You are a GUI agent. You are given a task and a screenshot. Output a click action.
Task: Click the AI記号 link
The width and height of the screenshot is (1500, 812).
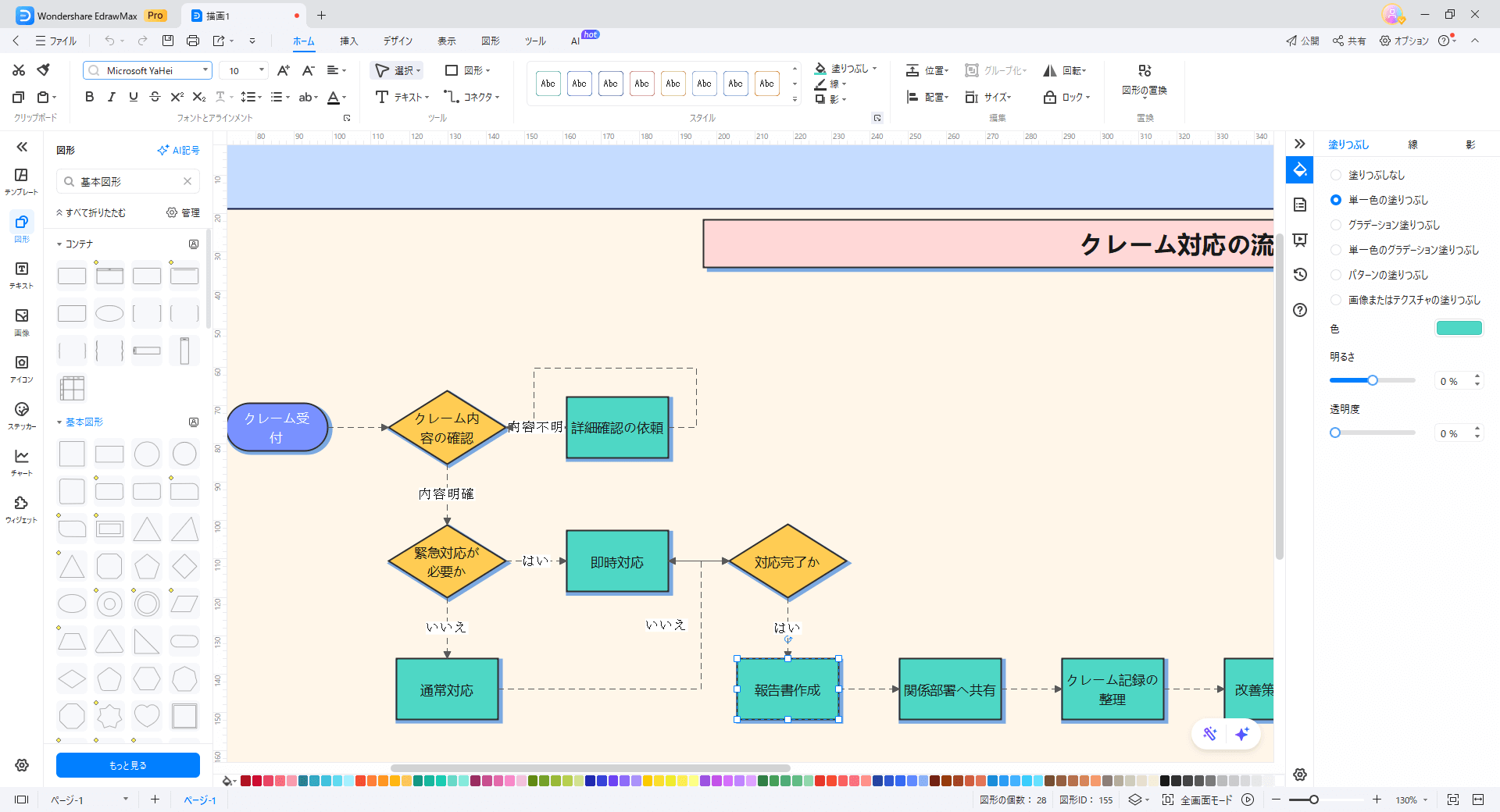point(179,150)
